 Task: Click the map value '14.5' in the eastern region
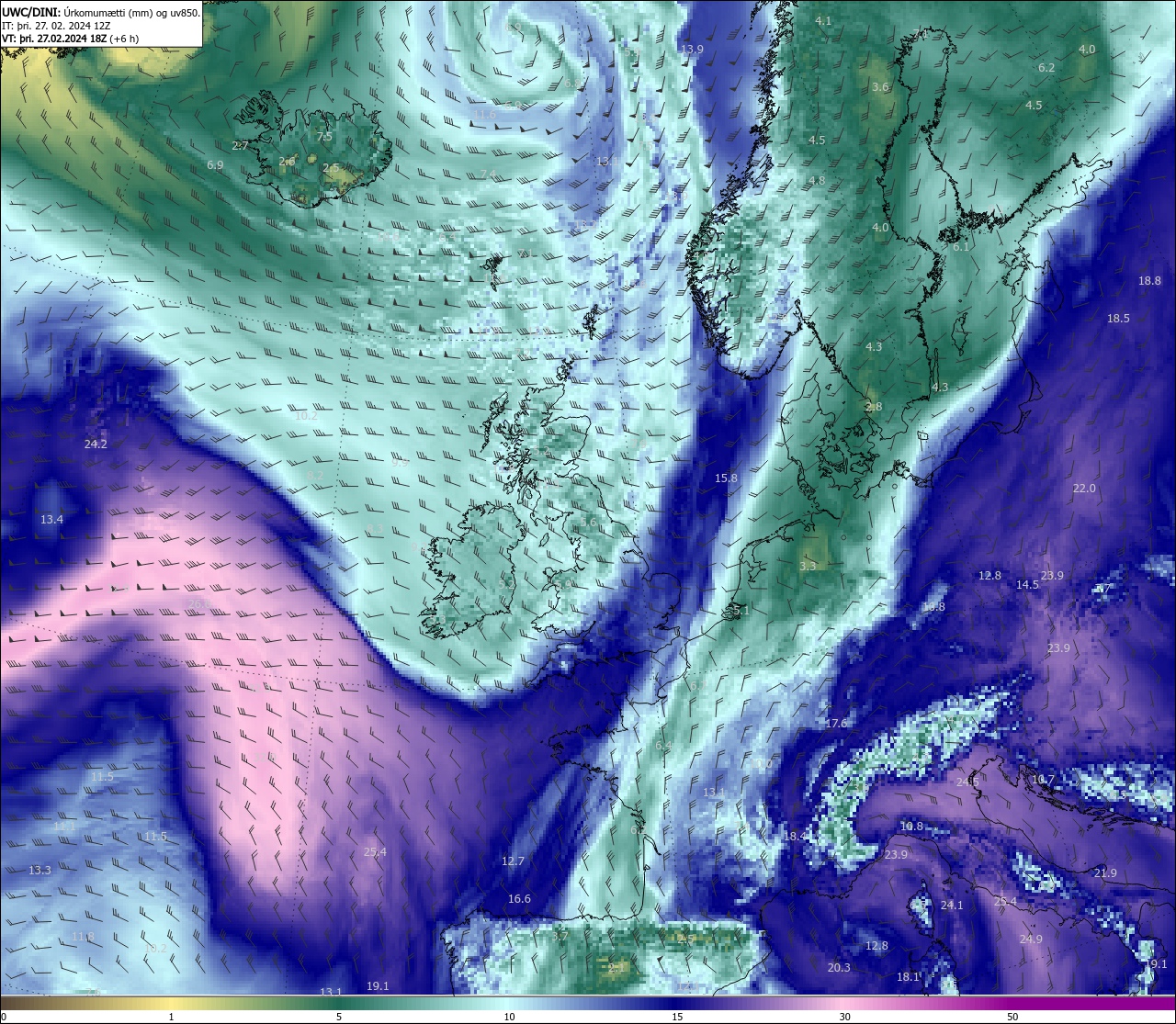pos(1027,584)
